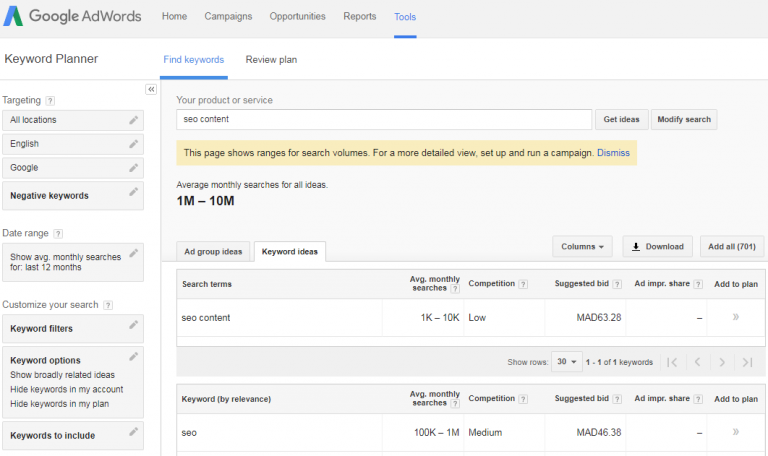
Task: Click the product or service input field
Action: [384, 119]
